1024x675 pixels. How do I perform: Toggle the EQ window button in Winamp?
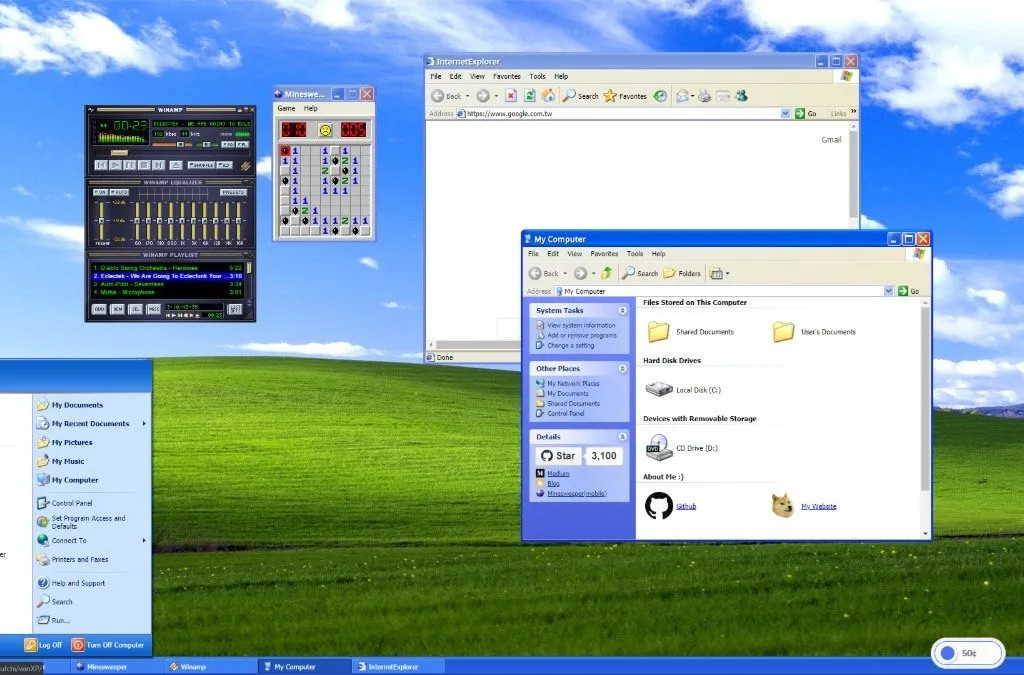[x=228, y=144]
